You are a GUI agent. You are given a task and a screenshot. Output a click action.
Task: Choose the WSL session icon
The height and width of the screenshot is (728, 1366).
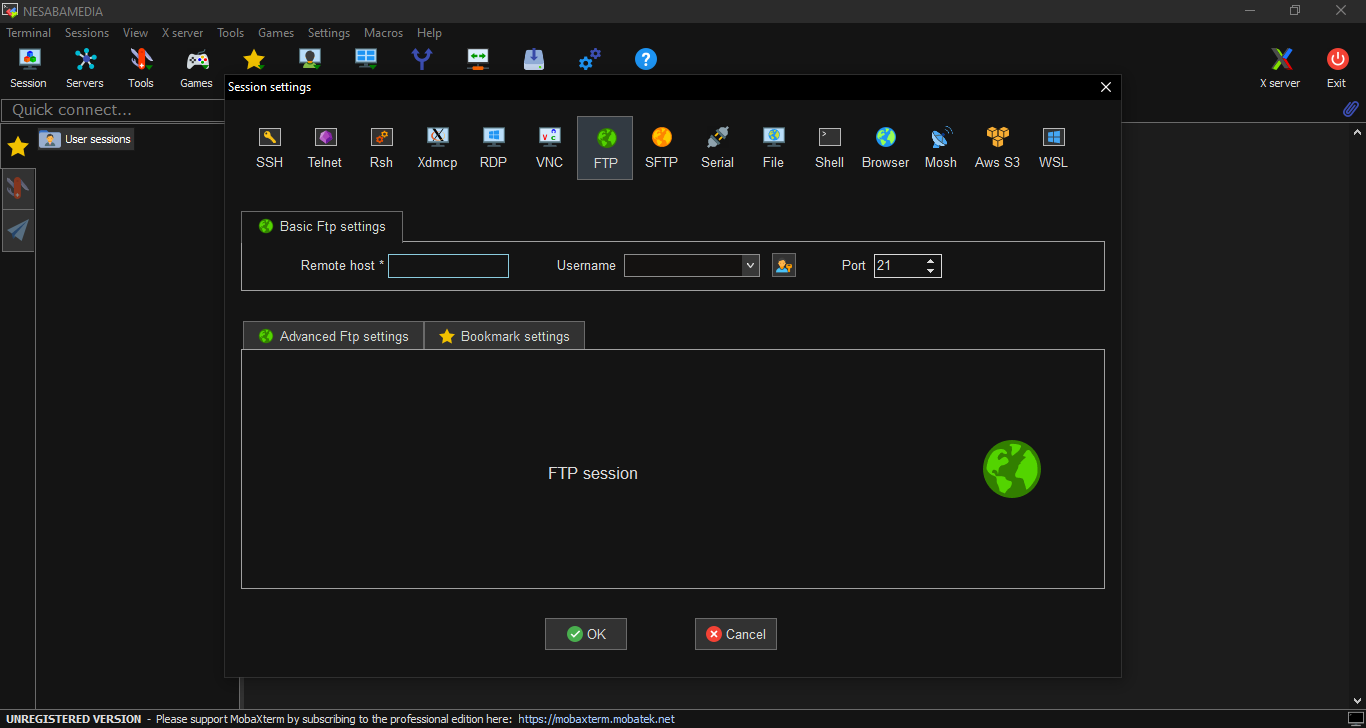tap(1053, 147)
